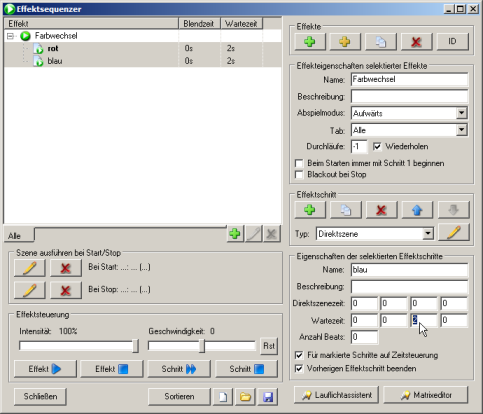This screenshot has height=414, width=483.
Task: Add new effect with green plus
Action: coord(310,42)
